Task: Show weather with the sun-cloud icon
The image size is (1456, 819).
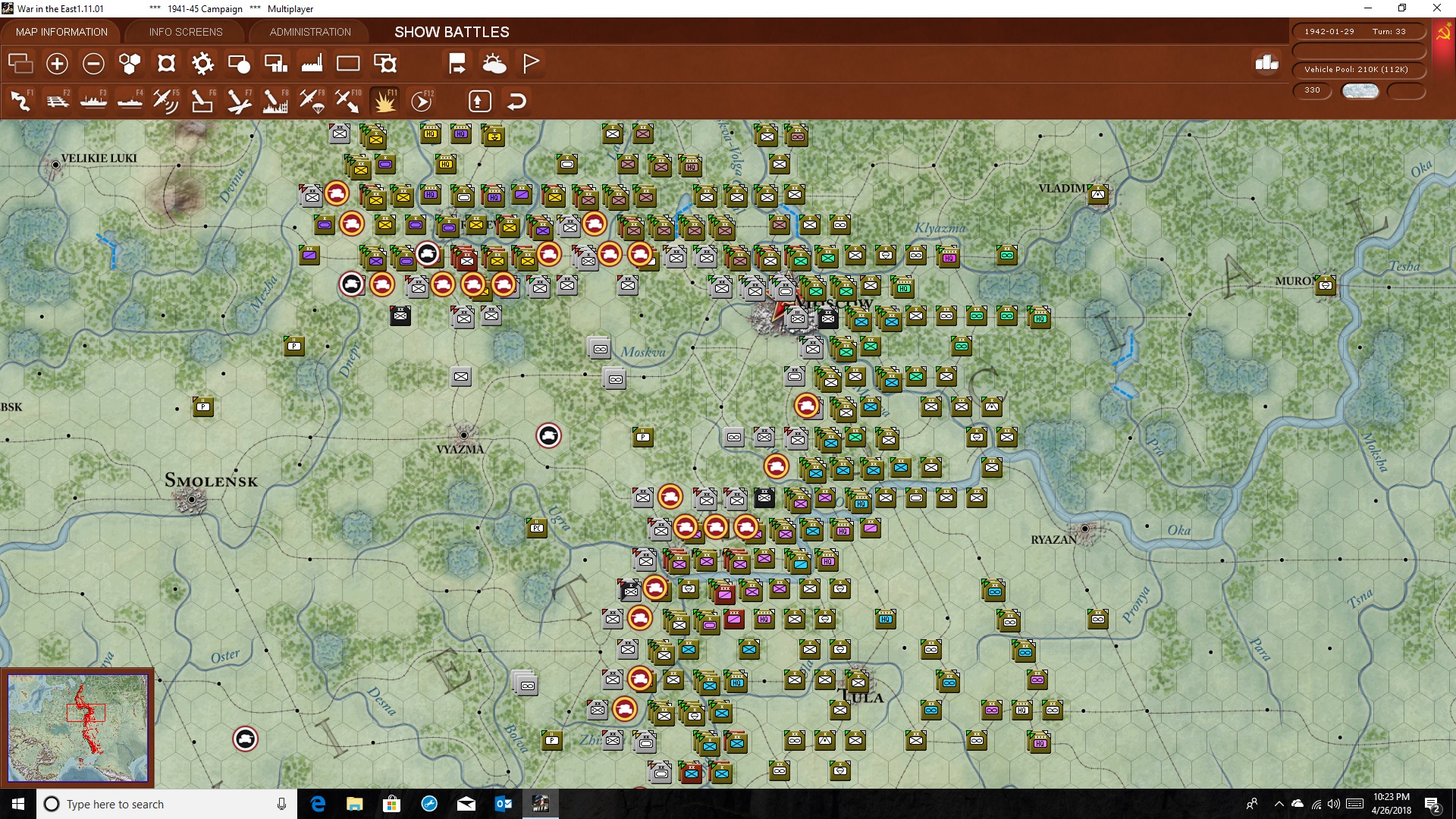Action: click(494, 64)
